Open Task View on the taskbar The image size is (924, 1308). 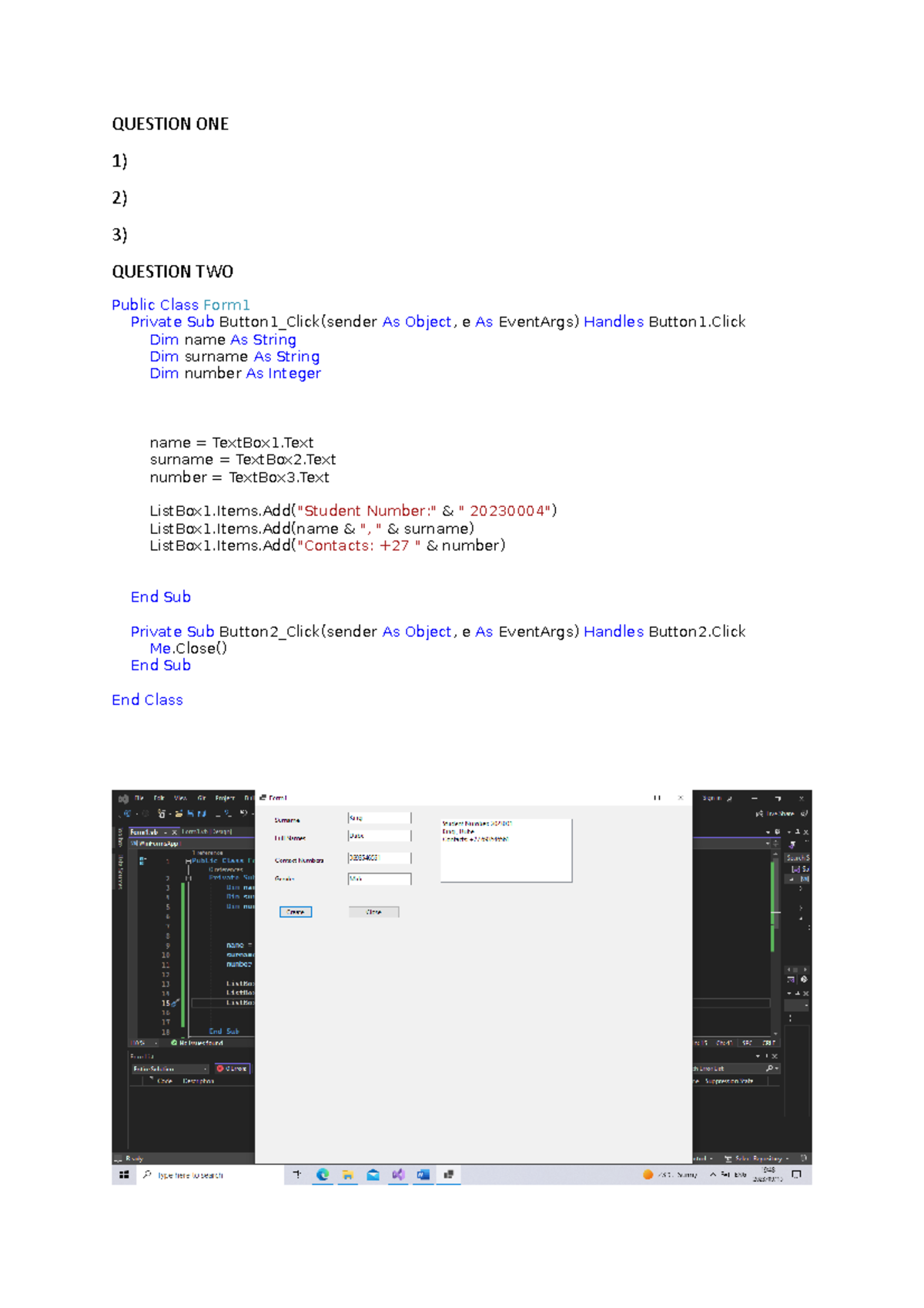[297, 1174]
